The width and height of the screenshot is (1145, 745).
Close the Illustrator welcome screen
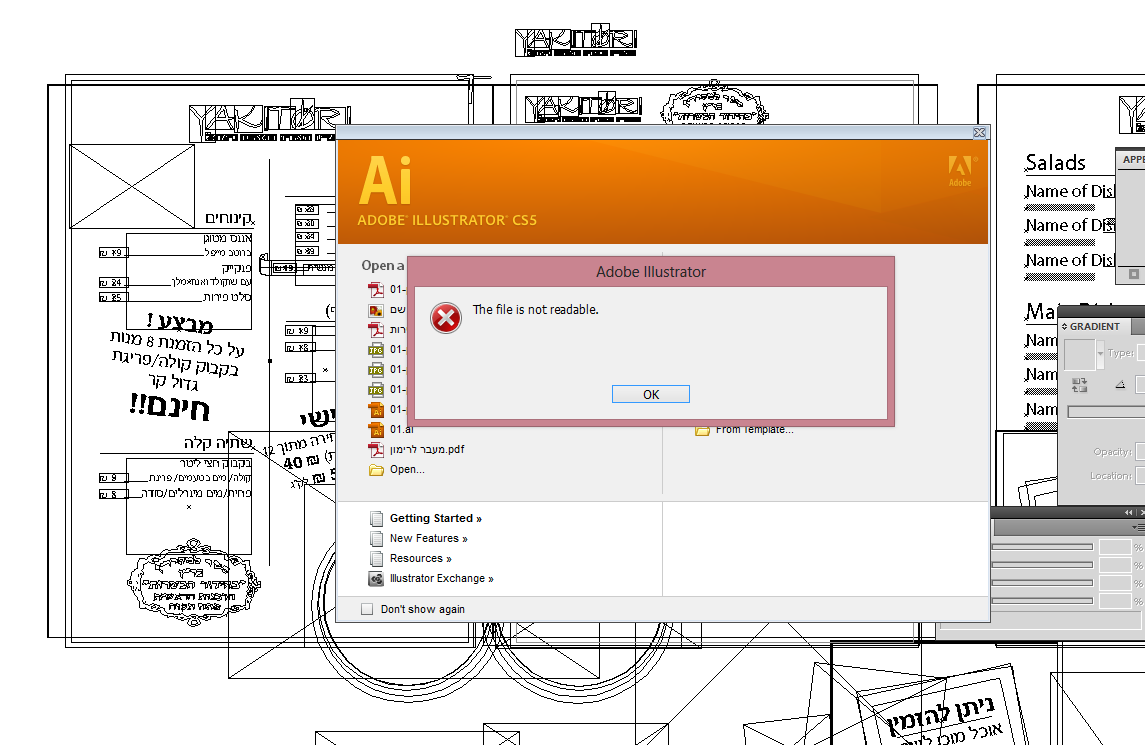[979, 132]
